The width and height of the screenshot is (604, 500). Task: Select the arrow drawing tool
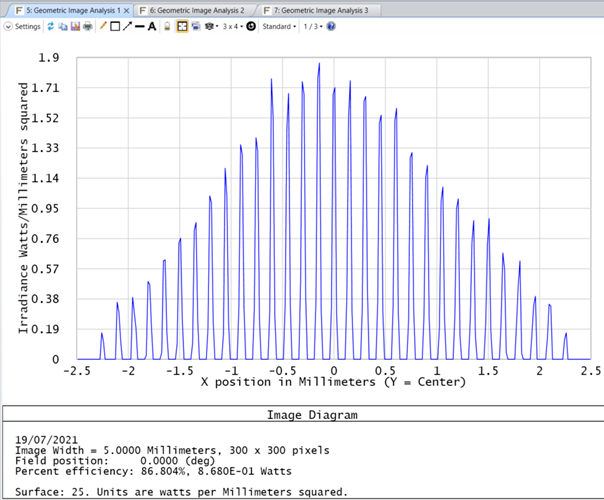(127, 27)
